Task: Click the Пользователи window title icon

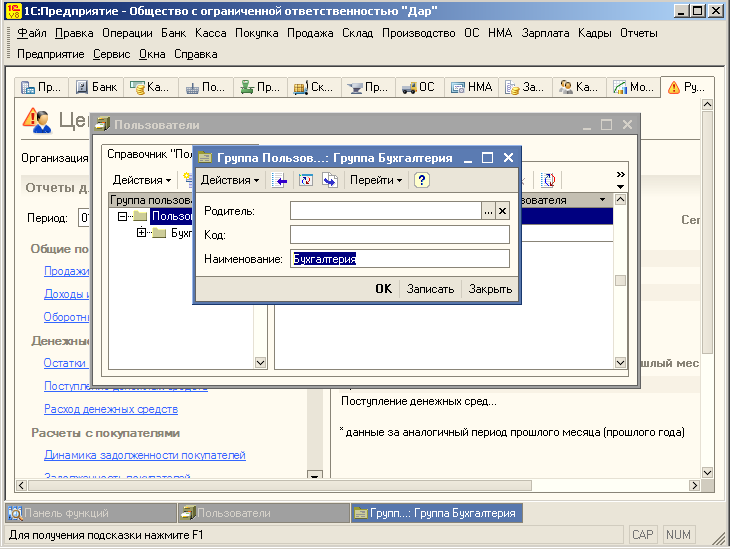Action: (x=102, y=124)
